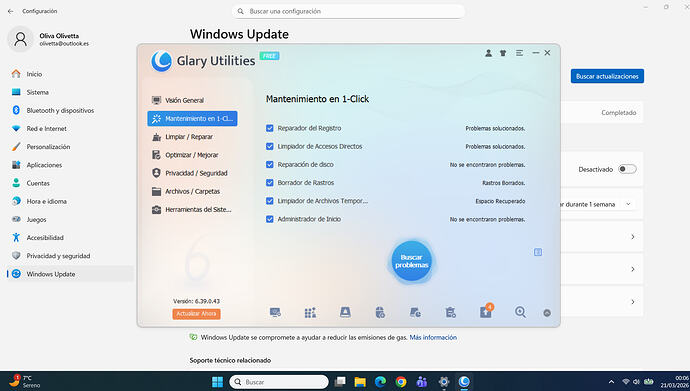Click the disk pie-chart icon in bottom toolbar
Viewport: 690px width, 391px height.
pyautogui.click(x=415, y=313)
